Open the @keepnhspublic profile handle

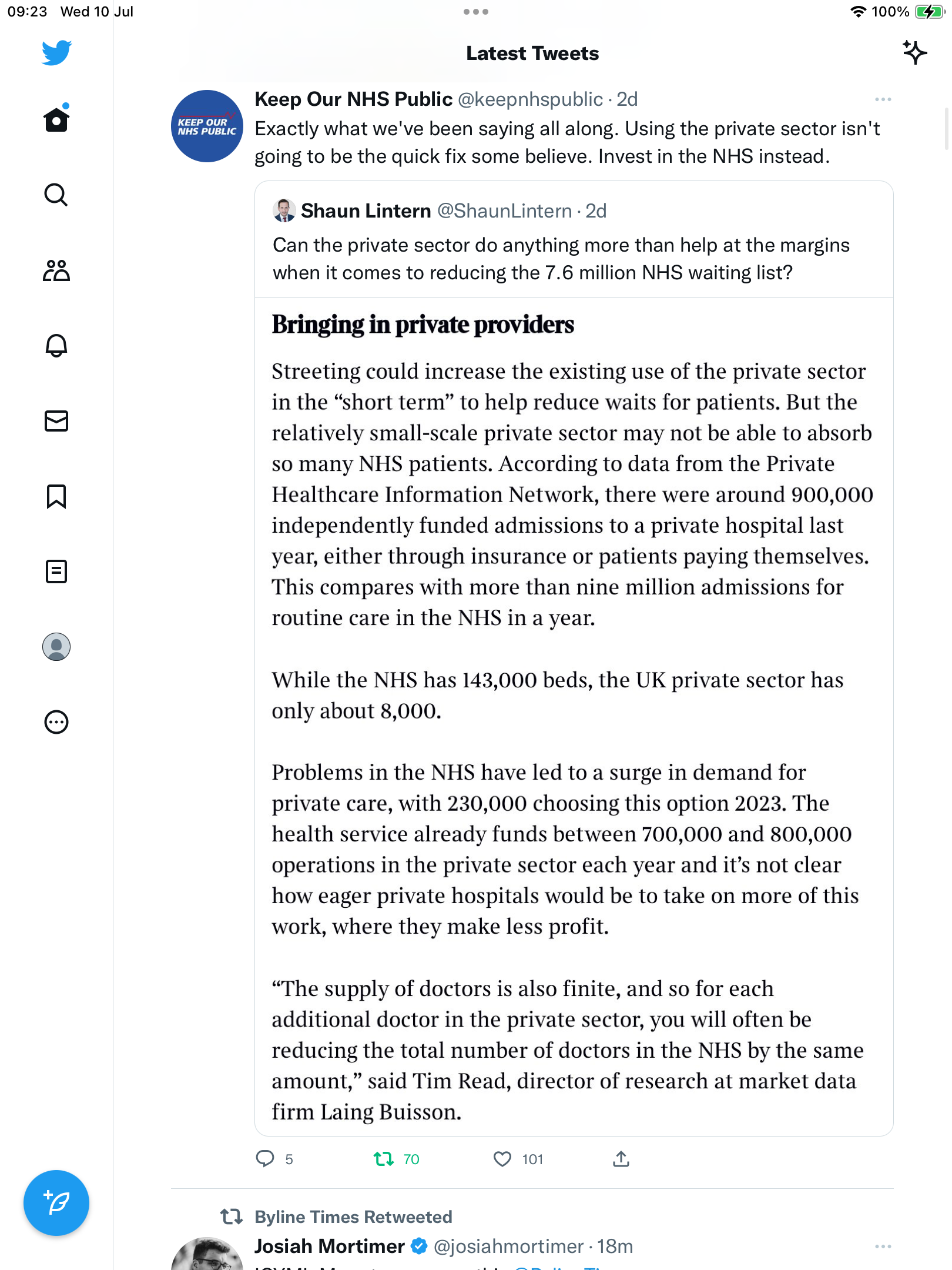[x=530, y=99]
